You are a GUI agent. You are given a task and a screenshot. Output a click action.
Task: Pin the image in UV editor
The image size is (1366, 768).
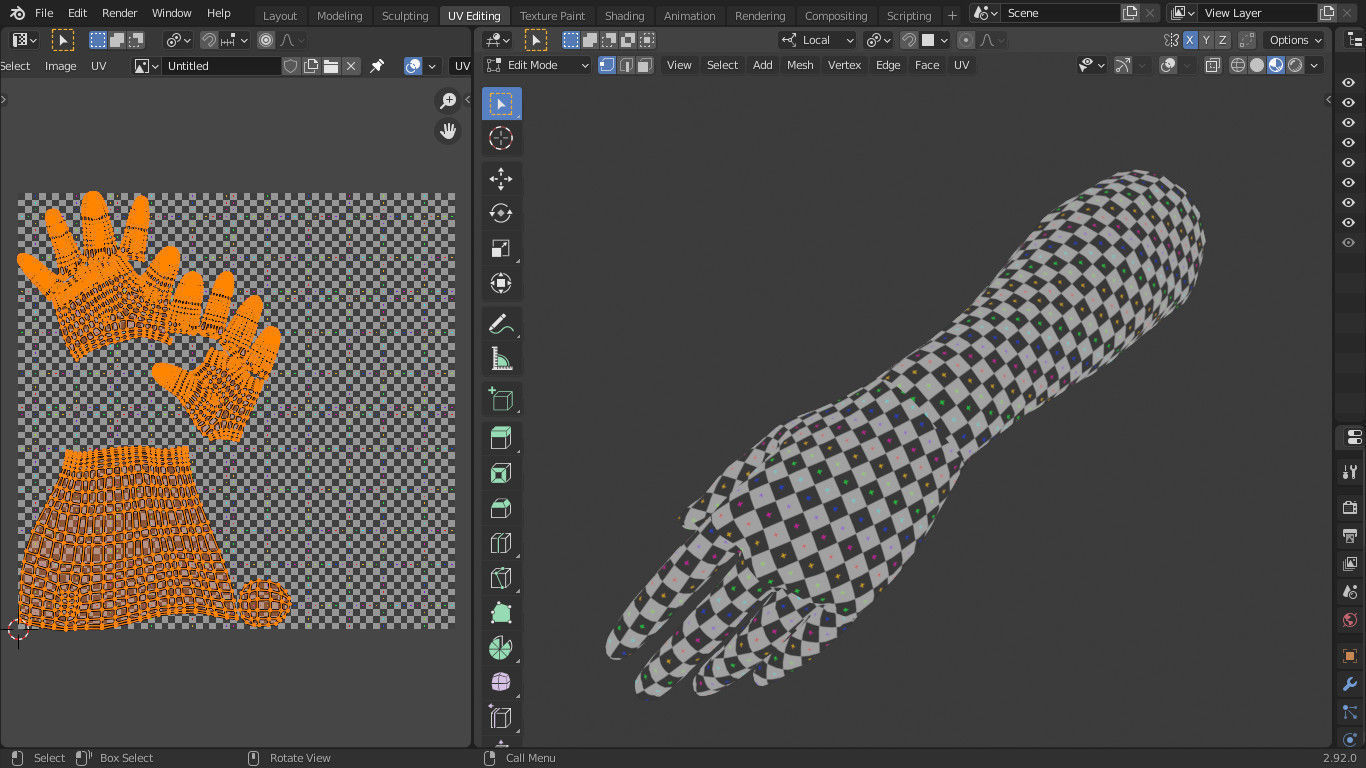[377, 66]
